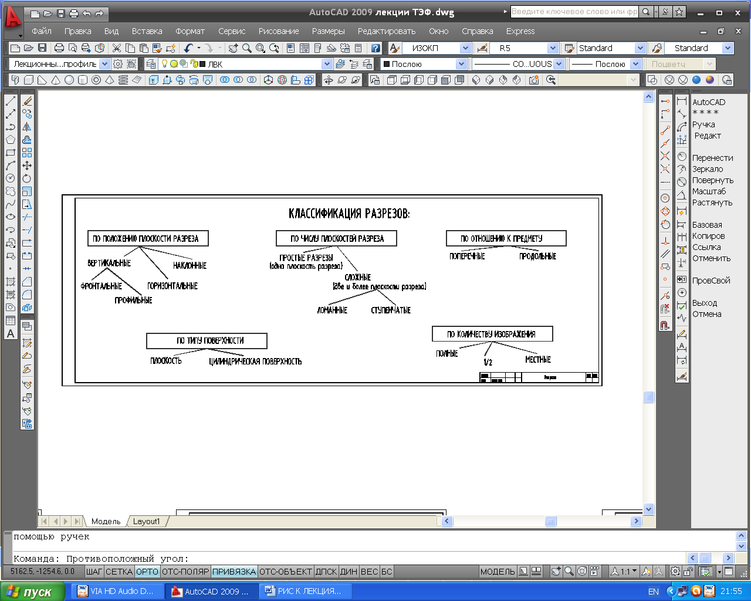Open the Layer Properties Manager icon
The width and height of the screenshot is (751, 601).
(x=151, y=64)
